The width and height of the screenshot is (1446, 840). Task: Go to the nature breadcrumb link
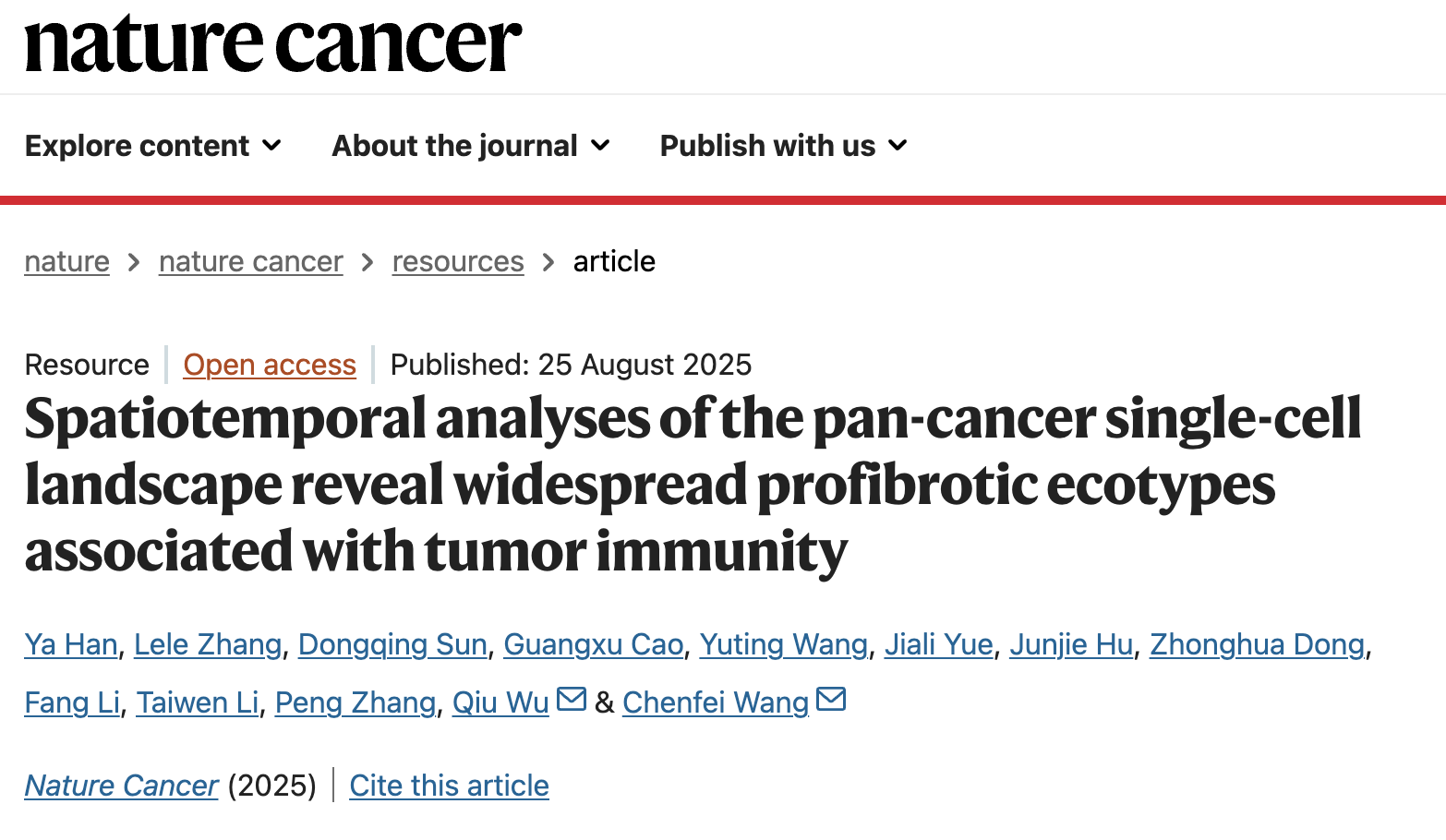[x=67, y=262]
